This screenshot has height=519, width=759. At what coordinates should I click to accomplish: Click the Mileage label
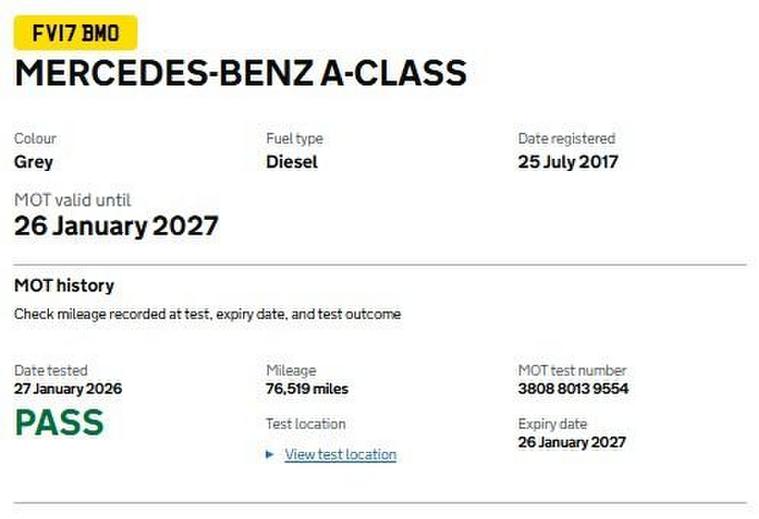coord(291,370)
